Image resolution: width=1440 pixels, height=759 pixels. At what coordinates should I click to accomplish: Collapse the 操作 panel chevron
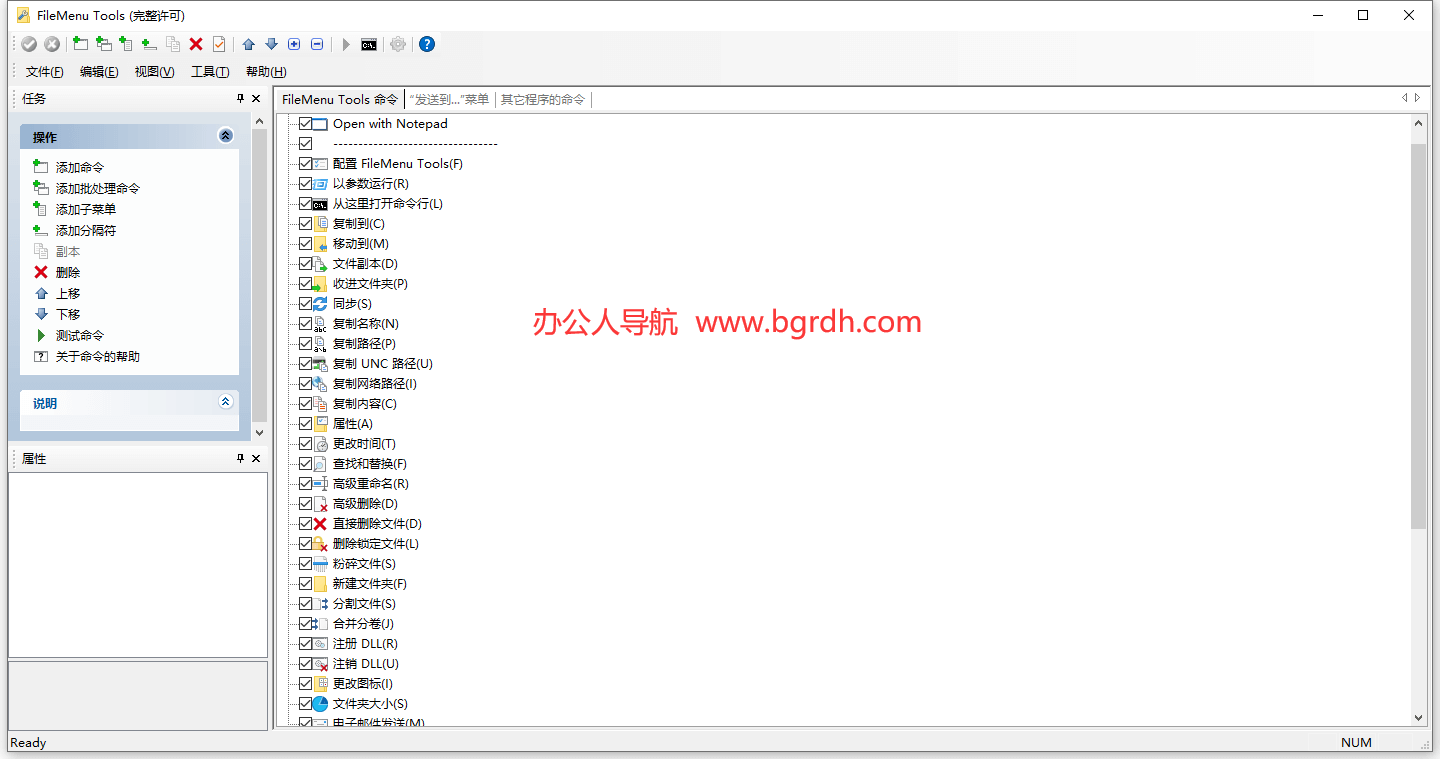click(225, 136)
